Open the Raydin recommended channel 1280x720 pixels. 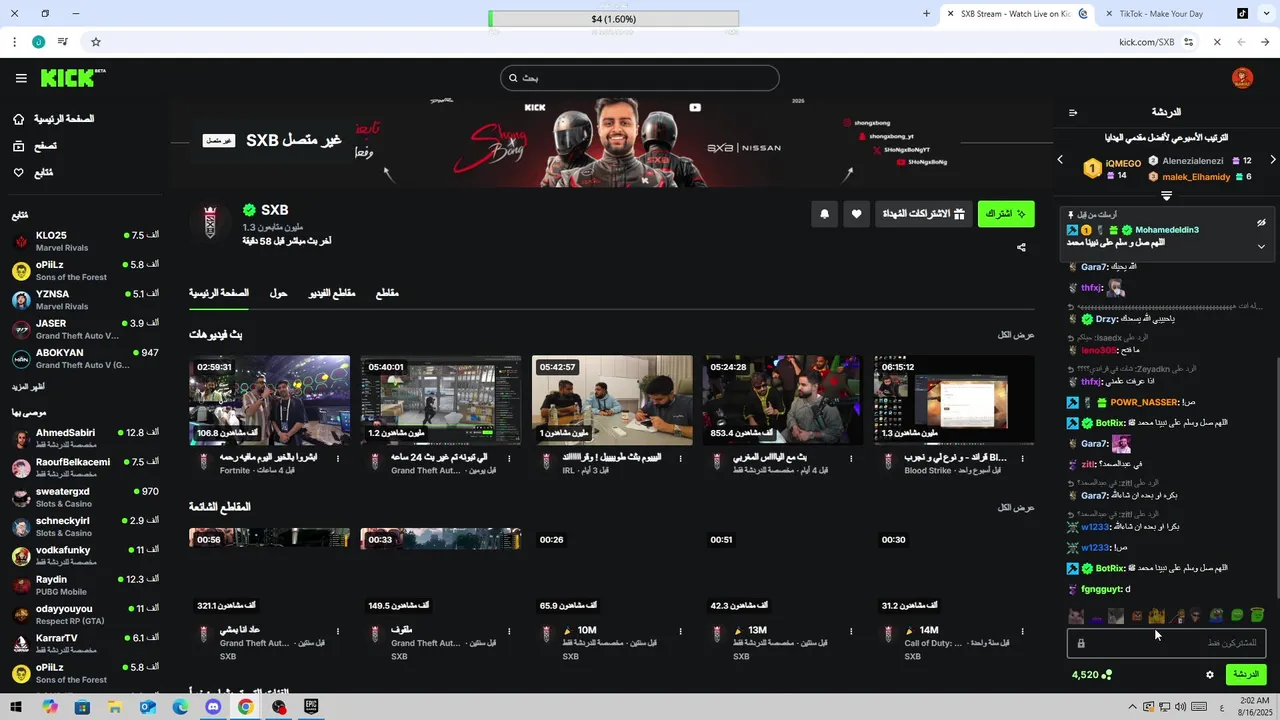click(85, 585)
